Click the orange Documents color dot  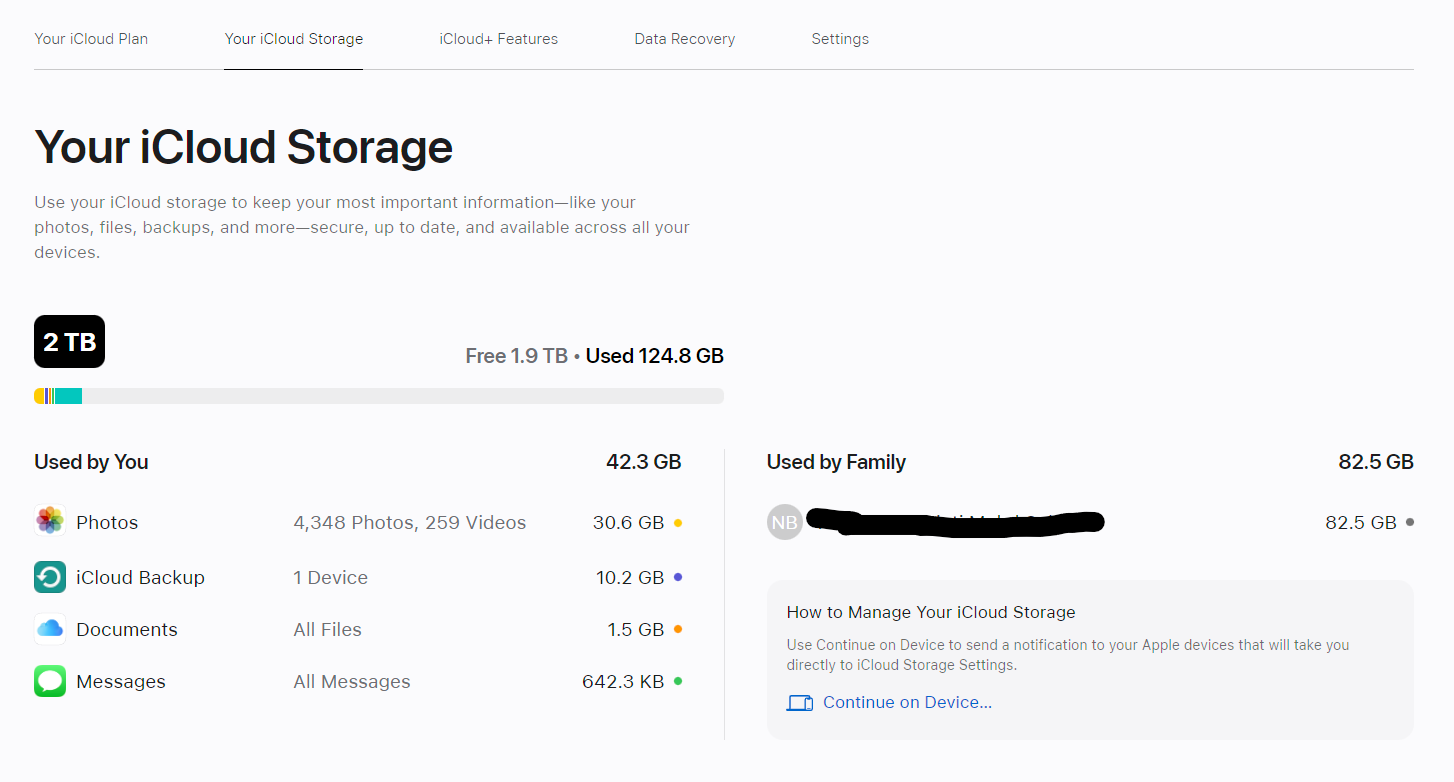678,629
